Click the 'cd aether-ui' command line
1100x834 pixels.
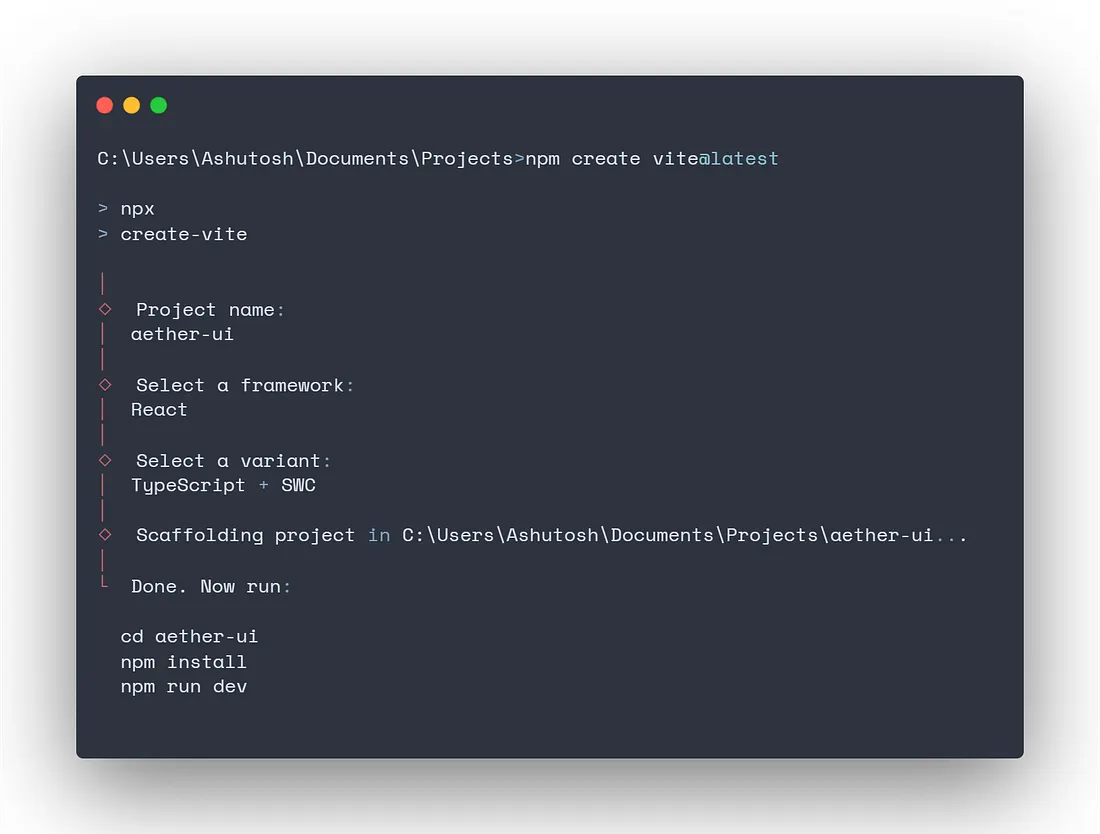(189, 636)
